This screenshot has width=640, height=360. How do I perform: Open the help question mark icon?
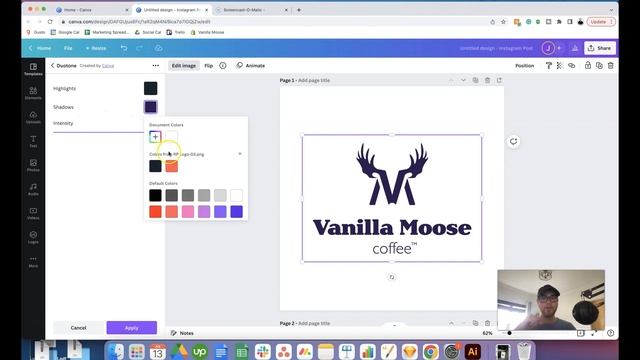point(611,333)
